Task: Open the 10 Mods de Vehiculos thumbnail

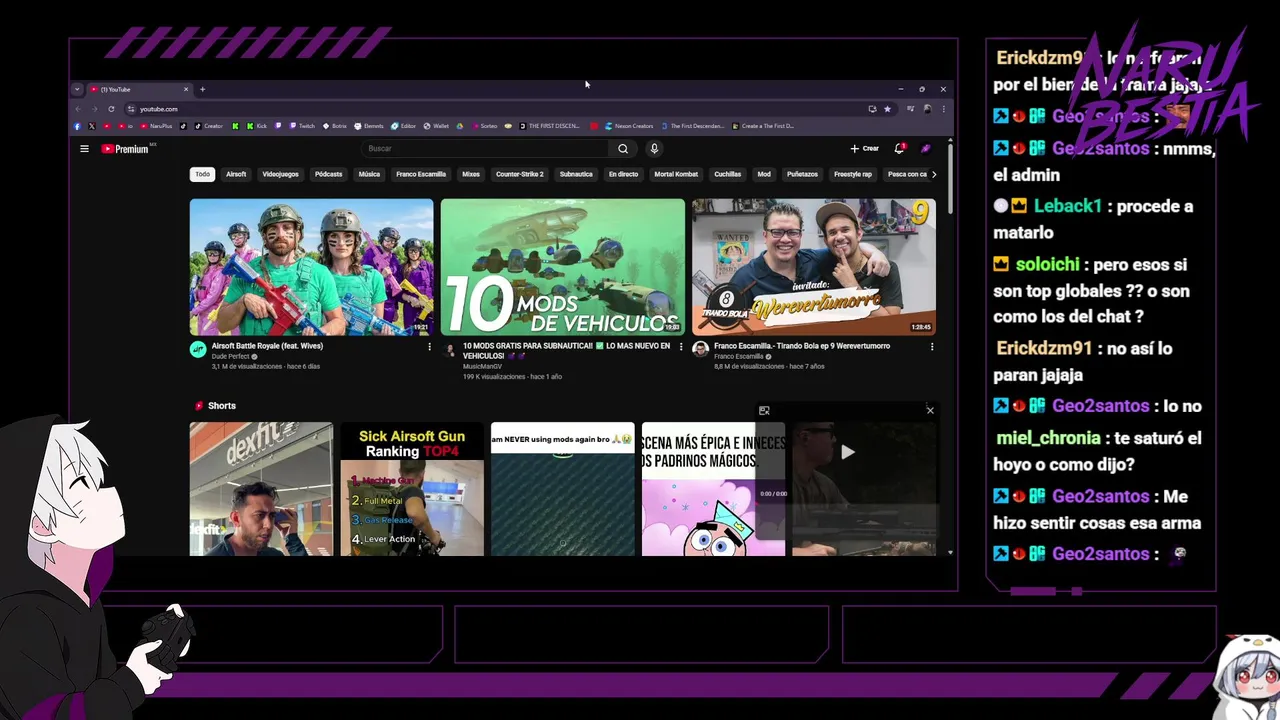Action: pyautogui.click(x=563, y=267)
